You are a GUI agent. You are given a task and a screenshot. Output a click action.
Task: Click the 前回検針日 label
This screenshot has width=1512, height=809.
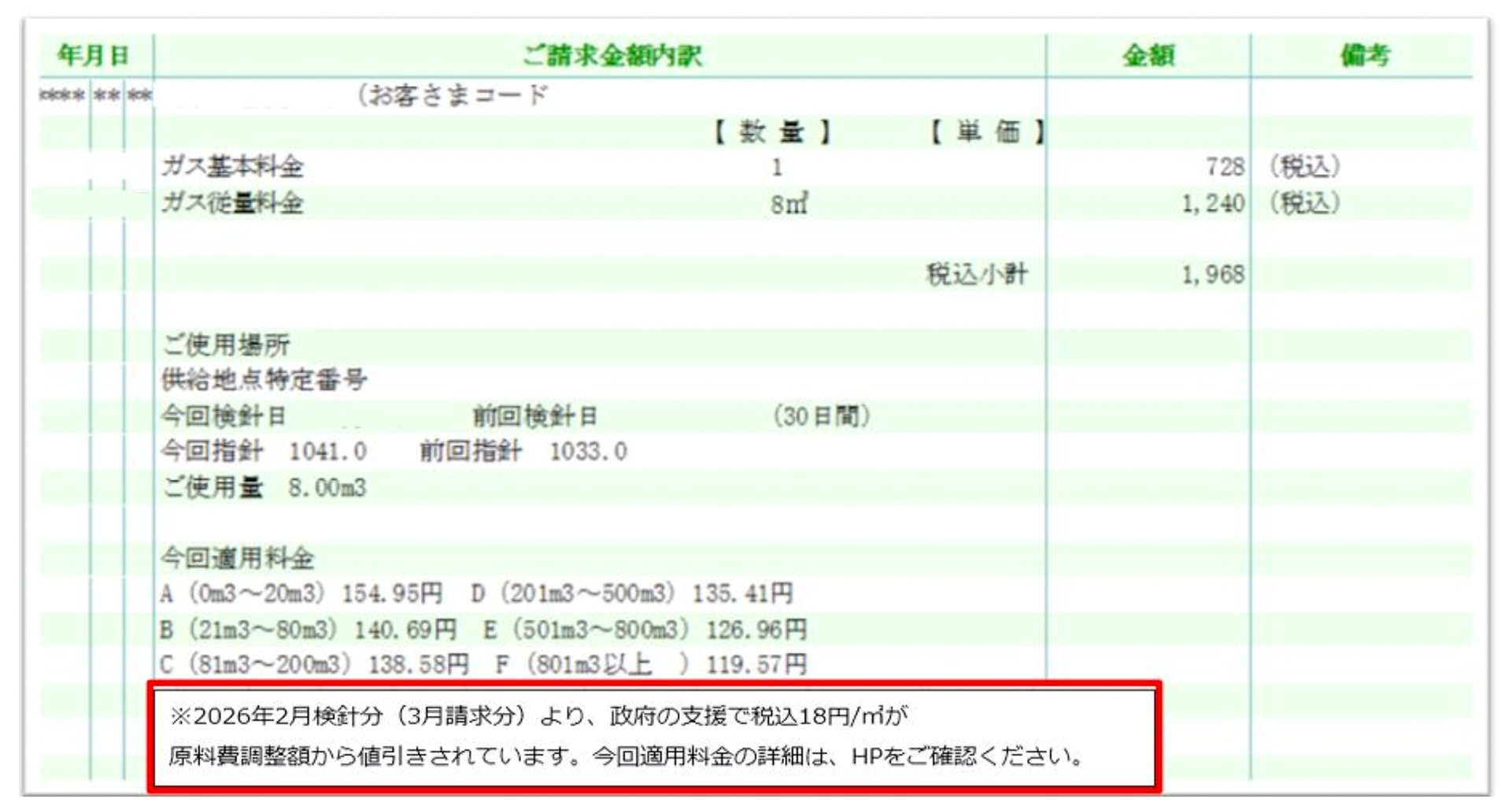click(x=535, y=416)
